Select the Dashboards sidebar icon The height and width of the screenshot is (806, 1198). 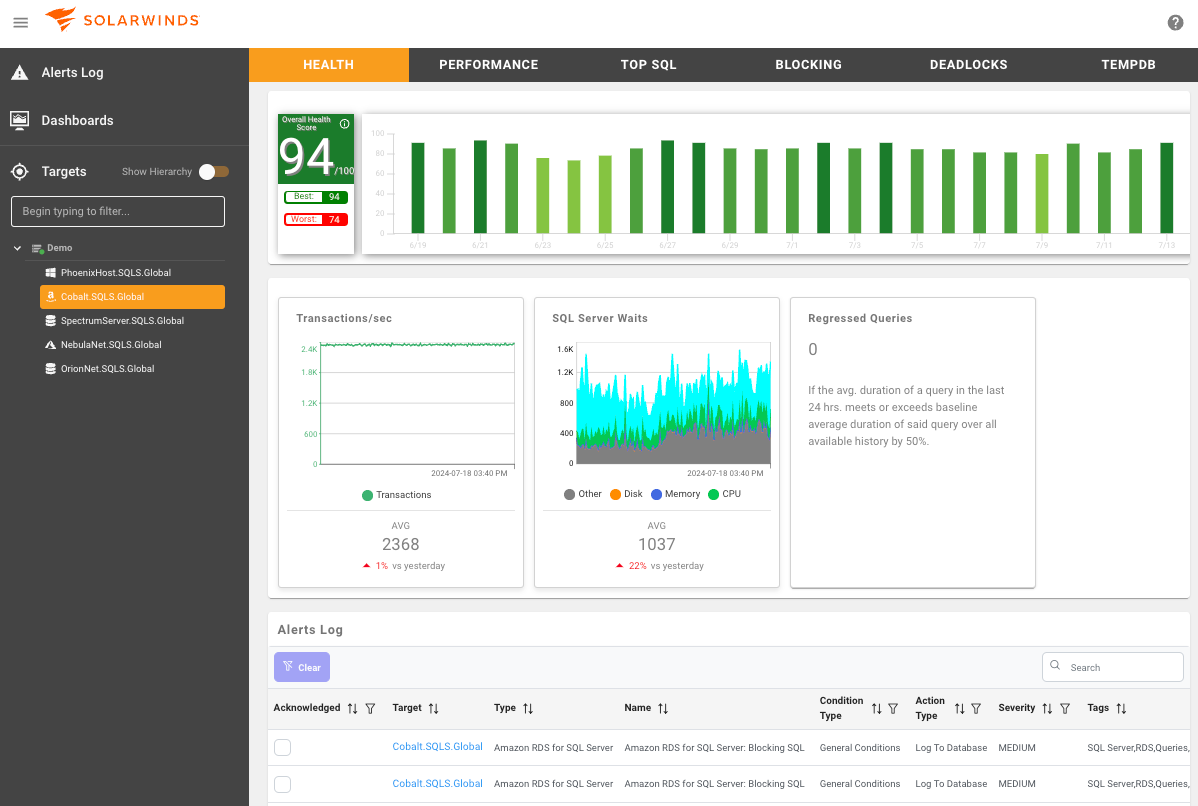coord(20,120)
